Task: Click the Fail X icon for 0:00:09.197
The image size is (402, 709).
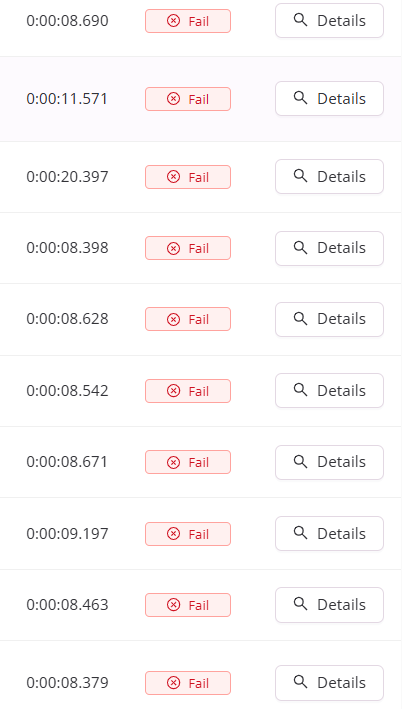Action: point(173,534)
